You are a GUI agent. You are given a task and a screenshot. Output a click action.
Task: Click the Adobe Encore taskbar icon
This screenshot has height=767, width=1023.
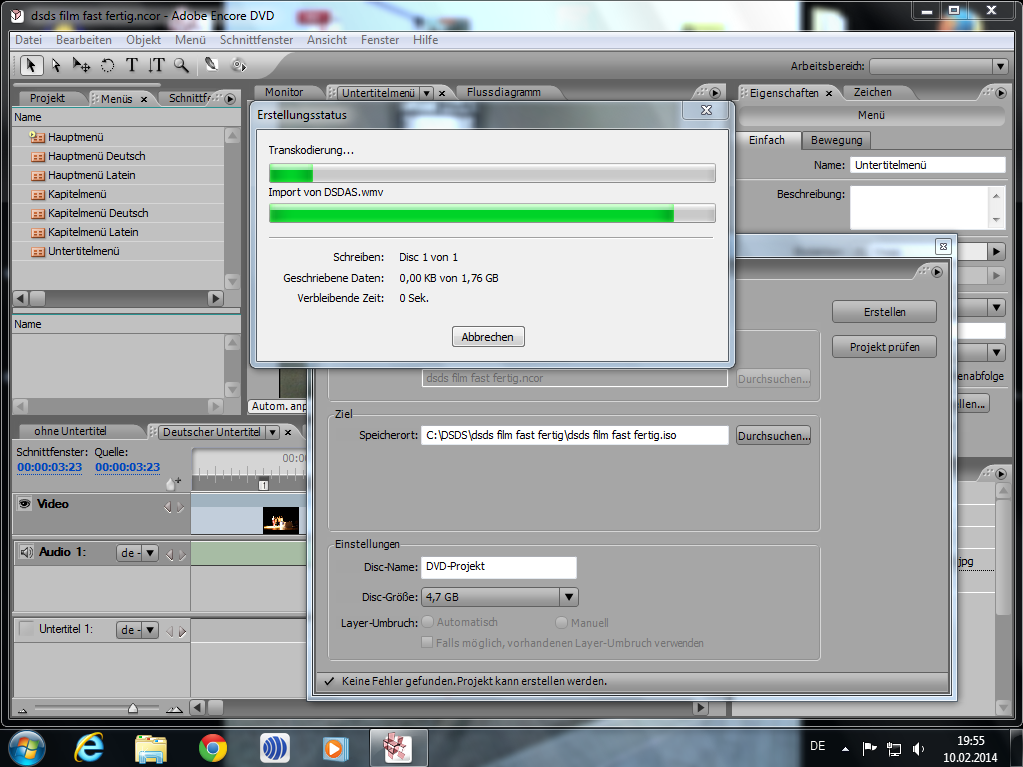[x=399, y=747]
